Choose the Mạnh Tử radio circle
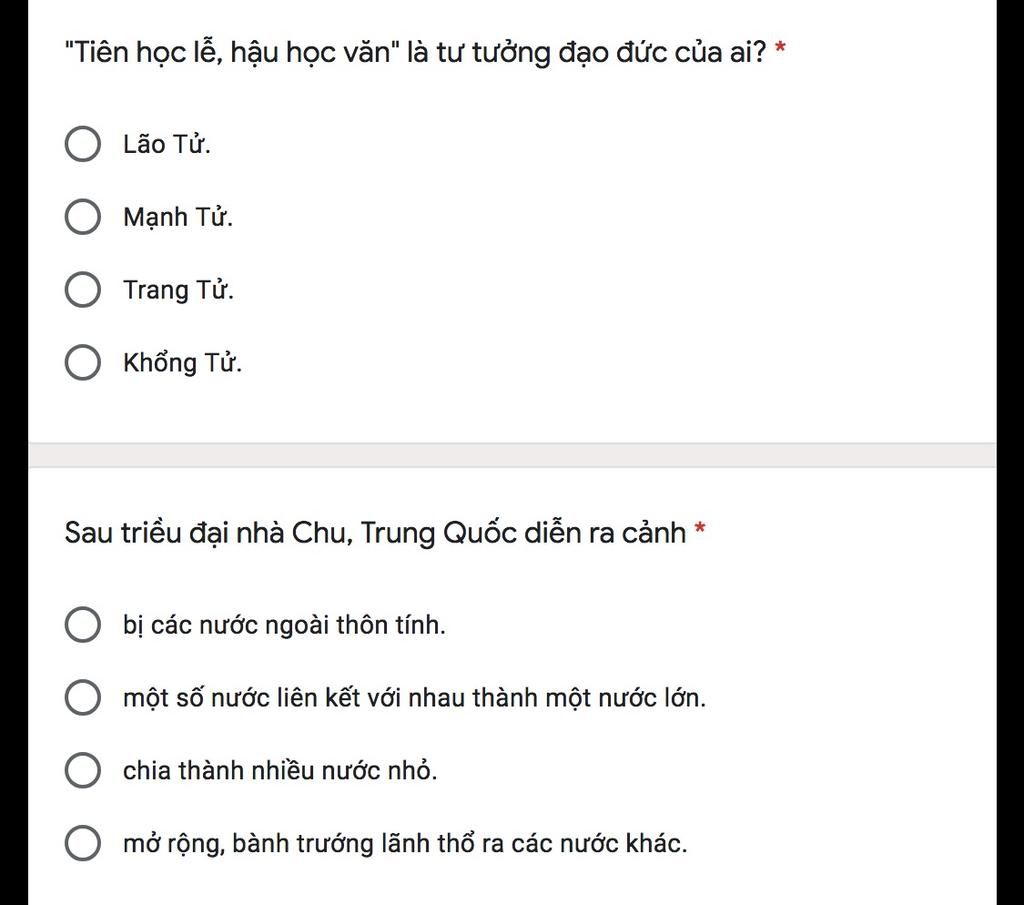Viewport: 1024px width, 905px height. click(x=83, y=217)
